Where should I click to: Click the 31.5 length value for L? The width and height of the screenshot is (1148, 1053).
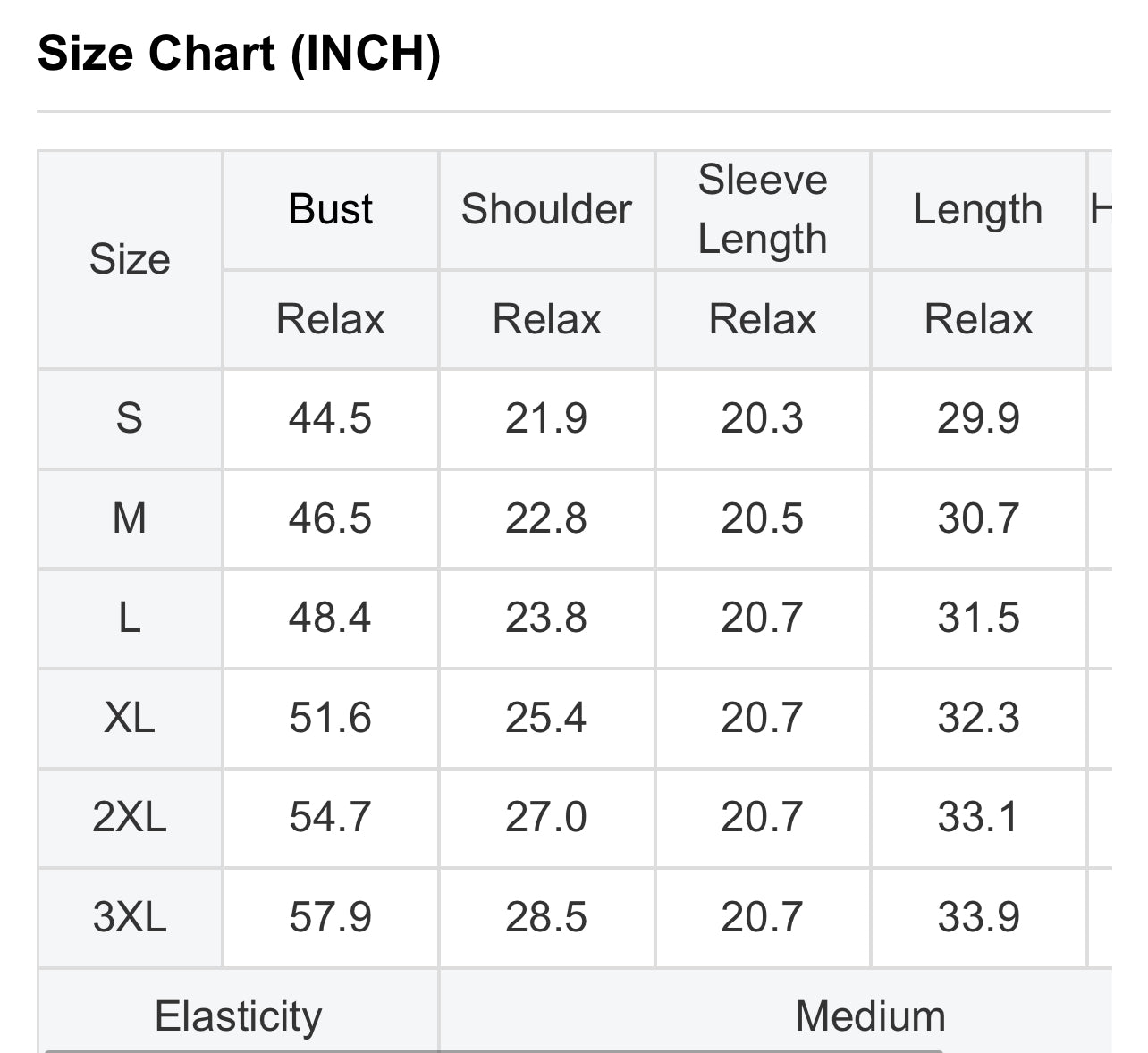click(x=978, y=618)
